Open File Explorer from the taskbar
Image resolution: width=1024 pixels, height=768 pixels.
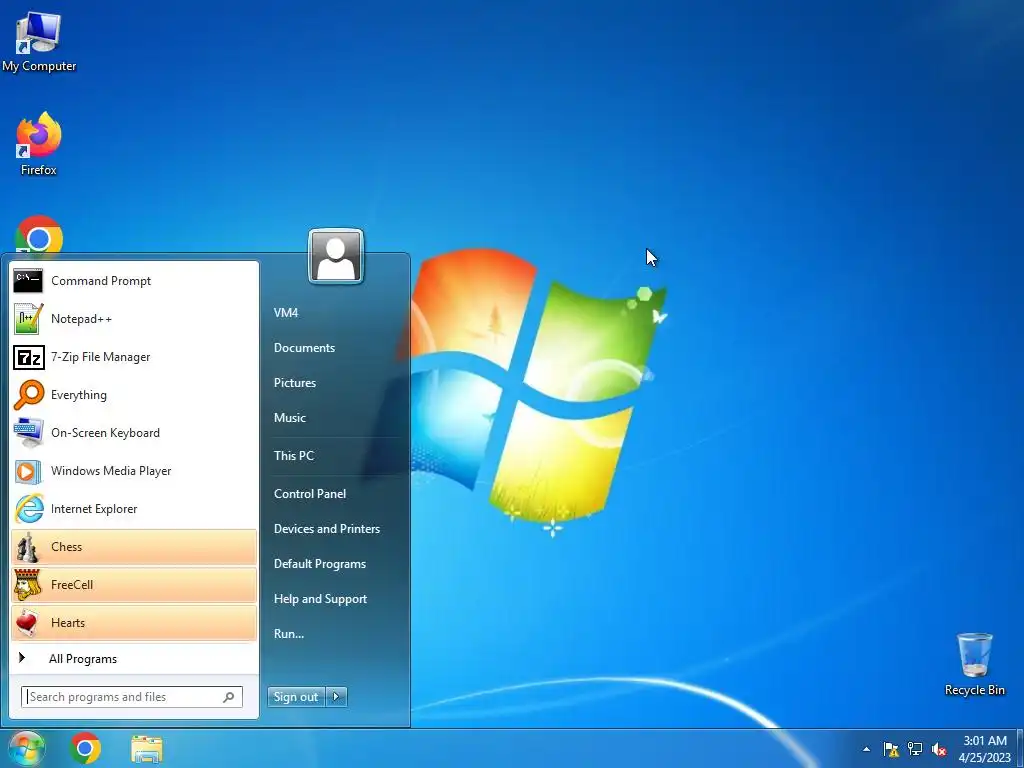point(146,749)
